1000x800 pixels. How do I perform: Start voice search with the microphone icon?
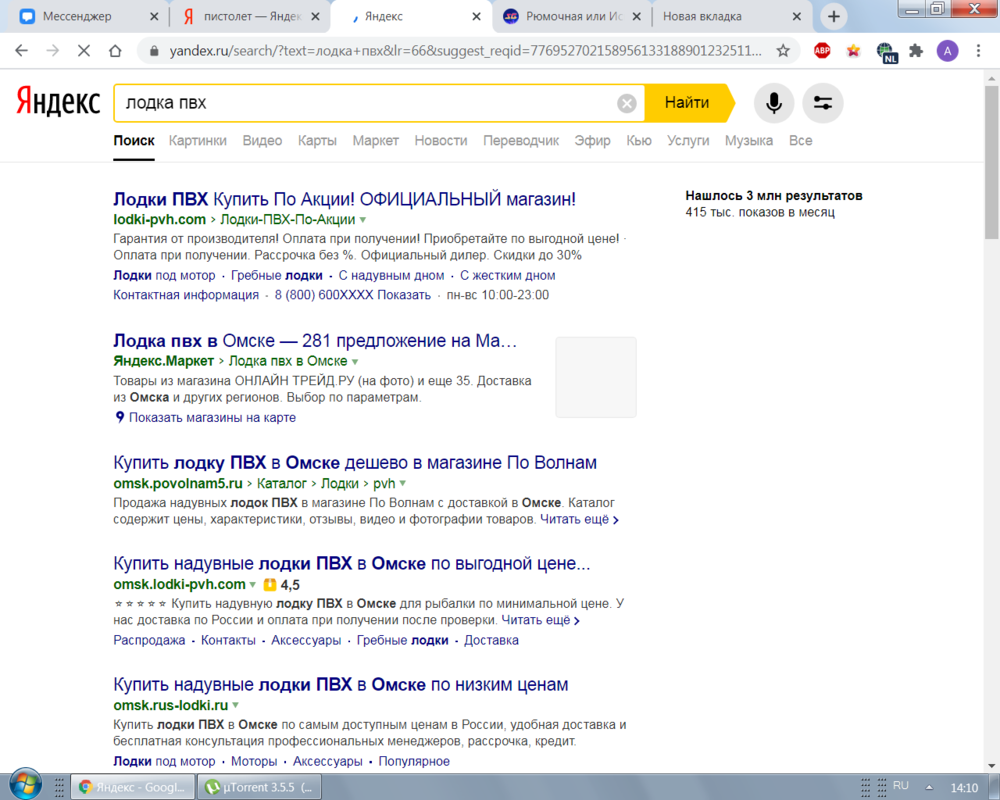tap(774, 103)
